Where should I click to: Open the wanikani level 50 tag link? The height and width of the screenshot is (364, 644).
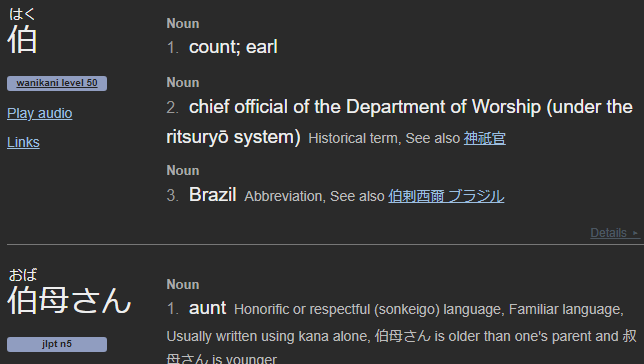(57, 83)
